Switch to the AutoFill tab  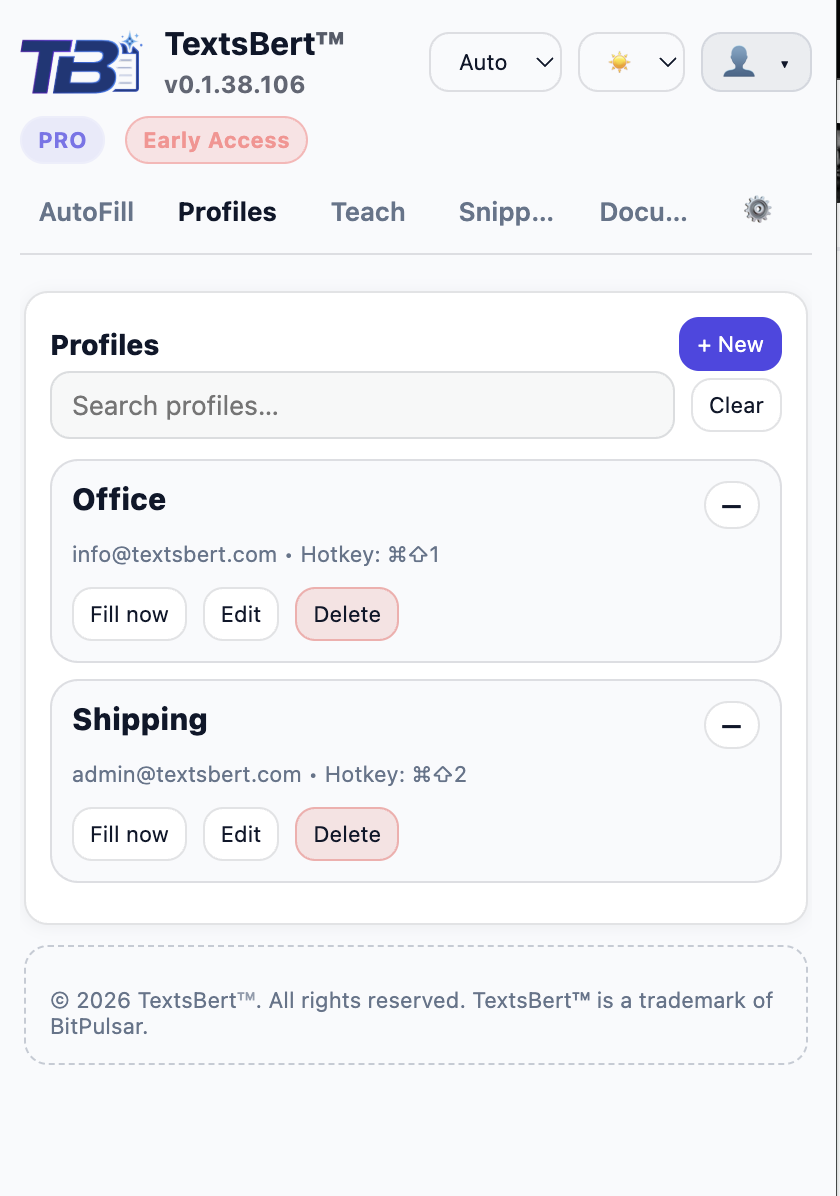(x=86, y=212)
